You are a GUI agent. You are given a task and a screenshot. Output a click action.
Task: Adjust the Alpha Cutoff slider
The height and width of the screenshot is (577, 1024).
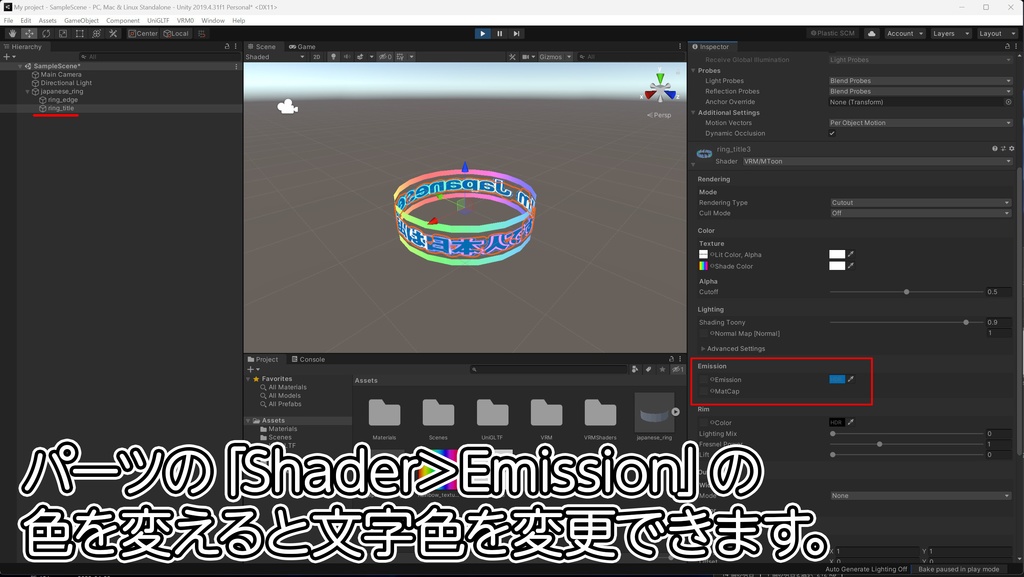tap(906, 292)
